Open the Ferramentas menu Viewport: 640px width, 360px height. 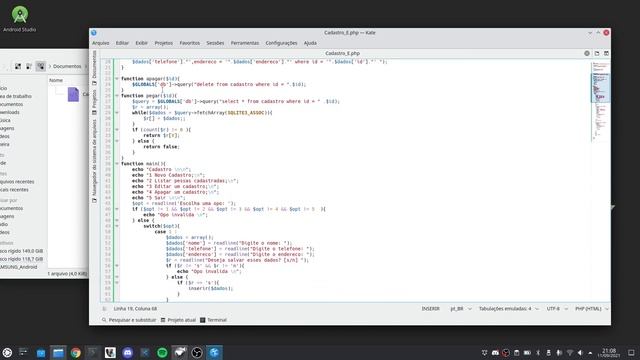point(245,43)
